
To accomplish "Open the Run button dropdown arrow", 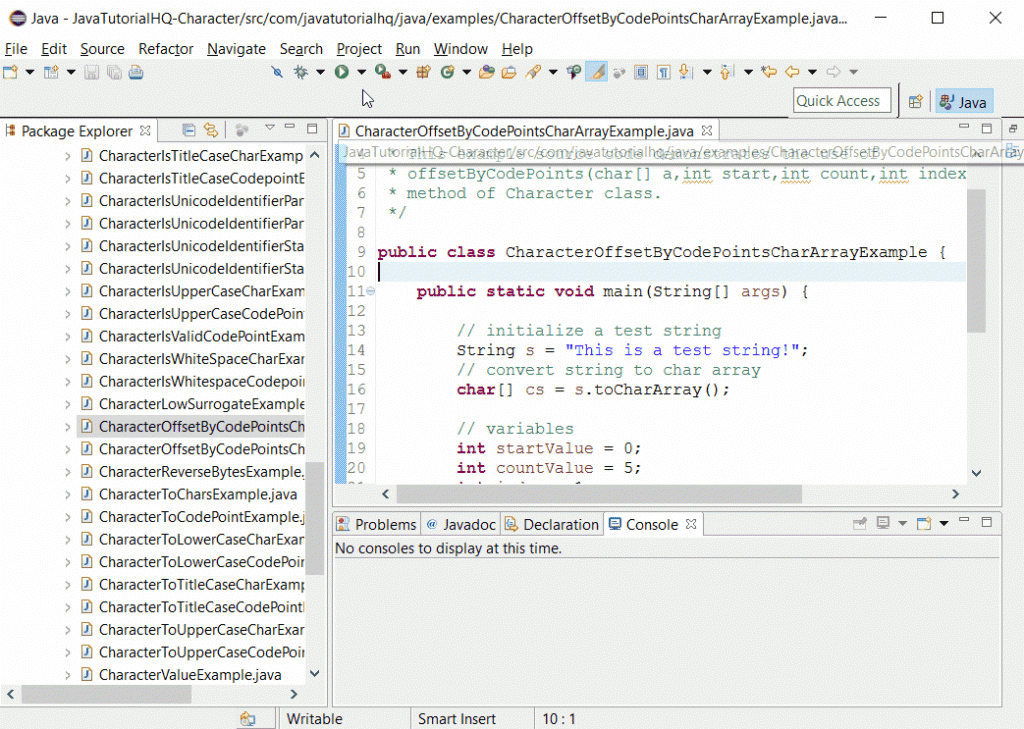I will (361, 72).
